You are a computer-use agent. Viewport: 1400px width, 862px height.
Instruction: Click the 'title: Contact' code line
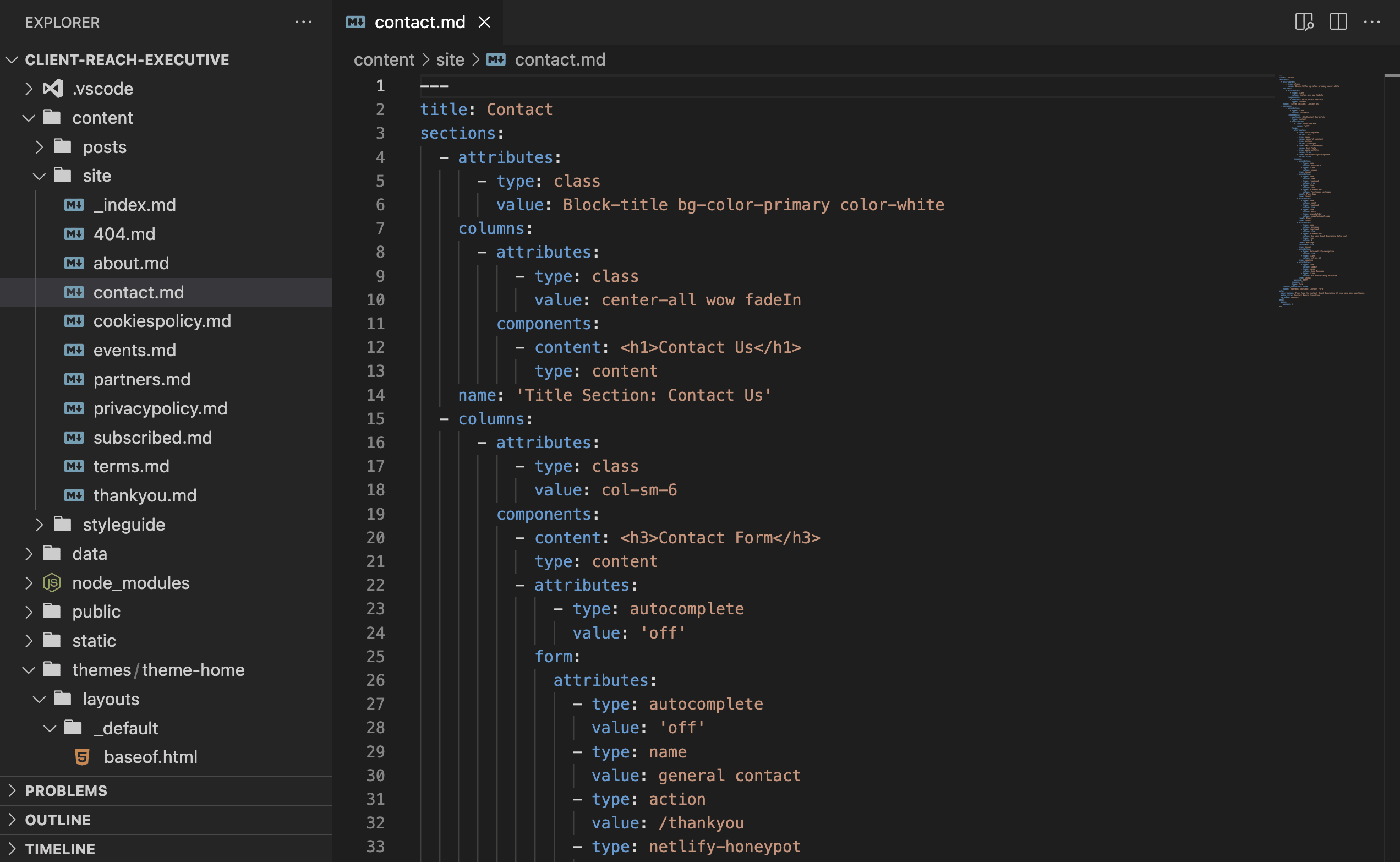pos(486,110)
